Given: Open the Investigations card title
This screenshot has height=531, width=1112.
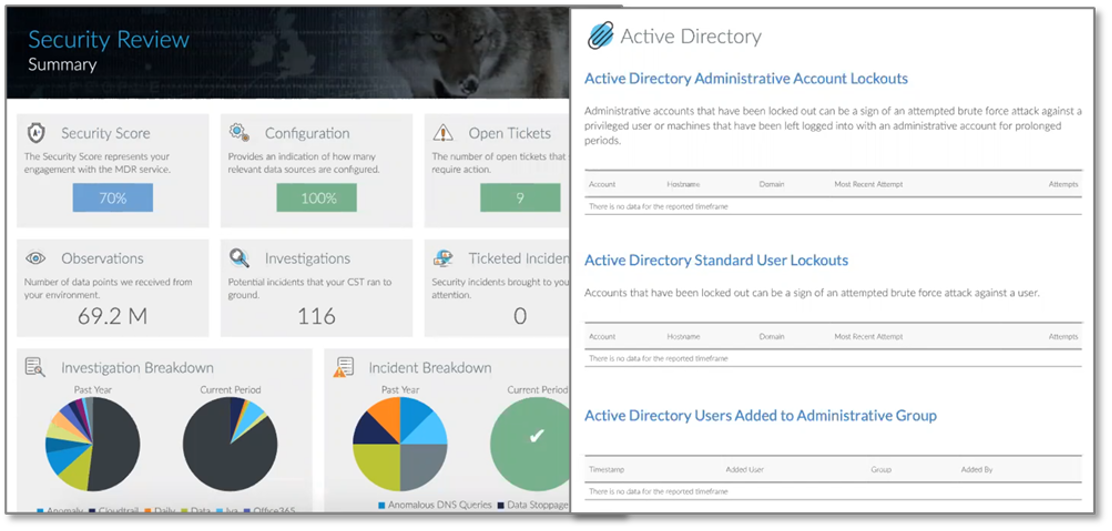Looking at the screenshot, I should point(307,259).
